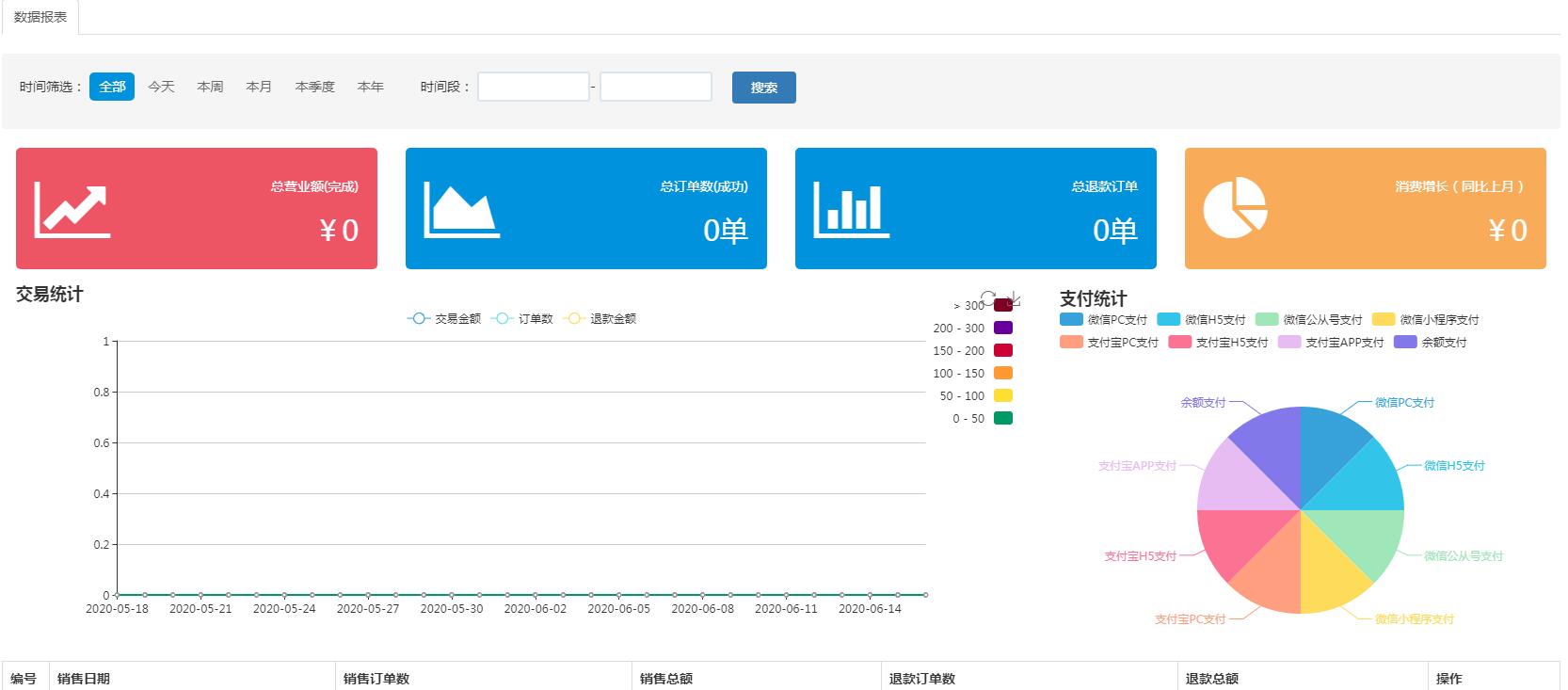Viewport: 1568px width, 690px height.
Task: Filter by 今天
Action: coord(161,87)
